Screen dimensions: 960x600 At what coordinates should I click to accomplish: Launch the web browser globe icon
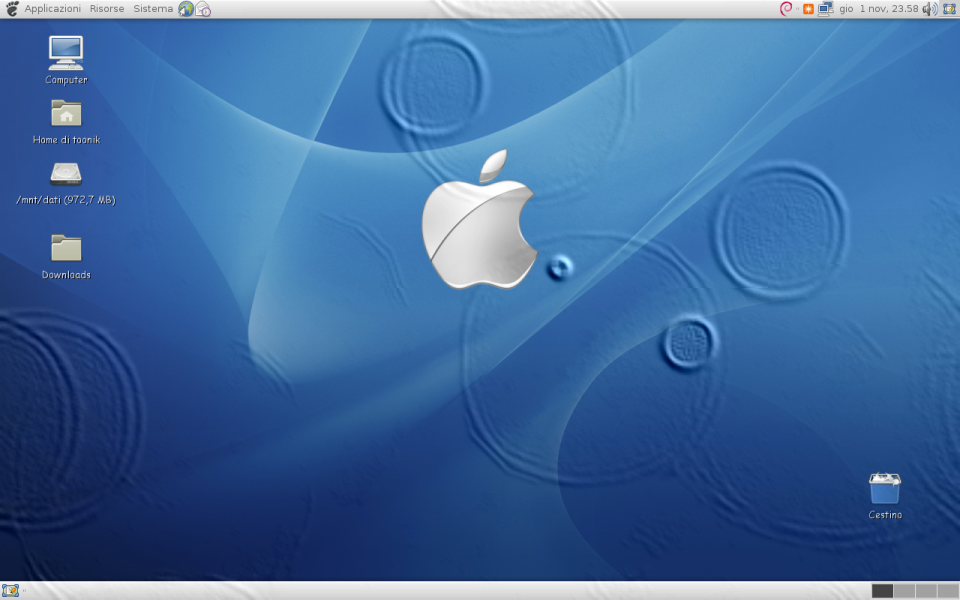coord(186,9)
